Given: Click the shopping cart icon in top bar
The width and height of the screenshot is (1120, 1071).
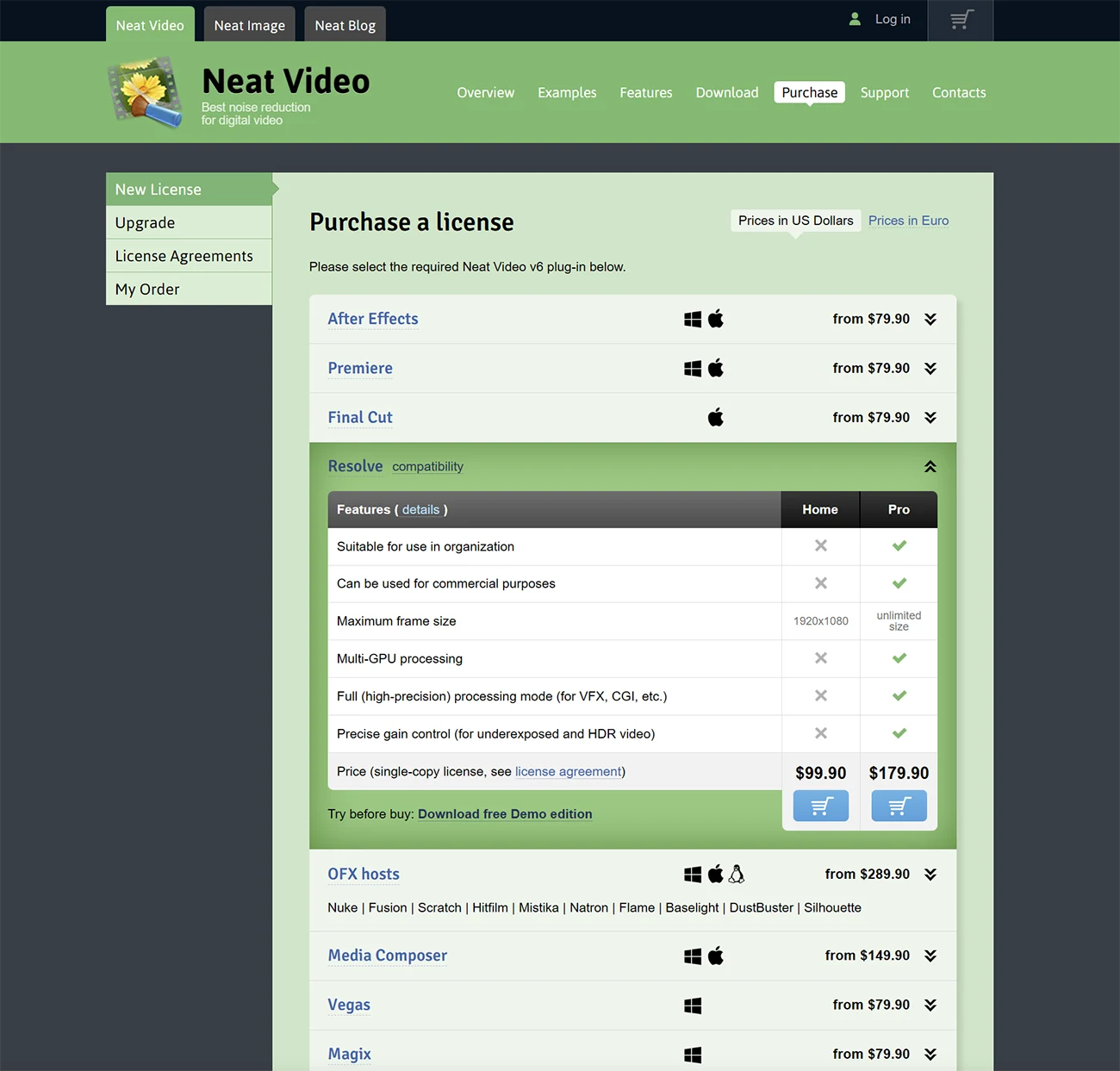Looking at the screenshot, I should (961, 20).
